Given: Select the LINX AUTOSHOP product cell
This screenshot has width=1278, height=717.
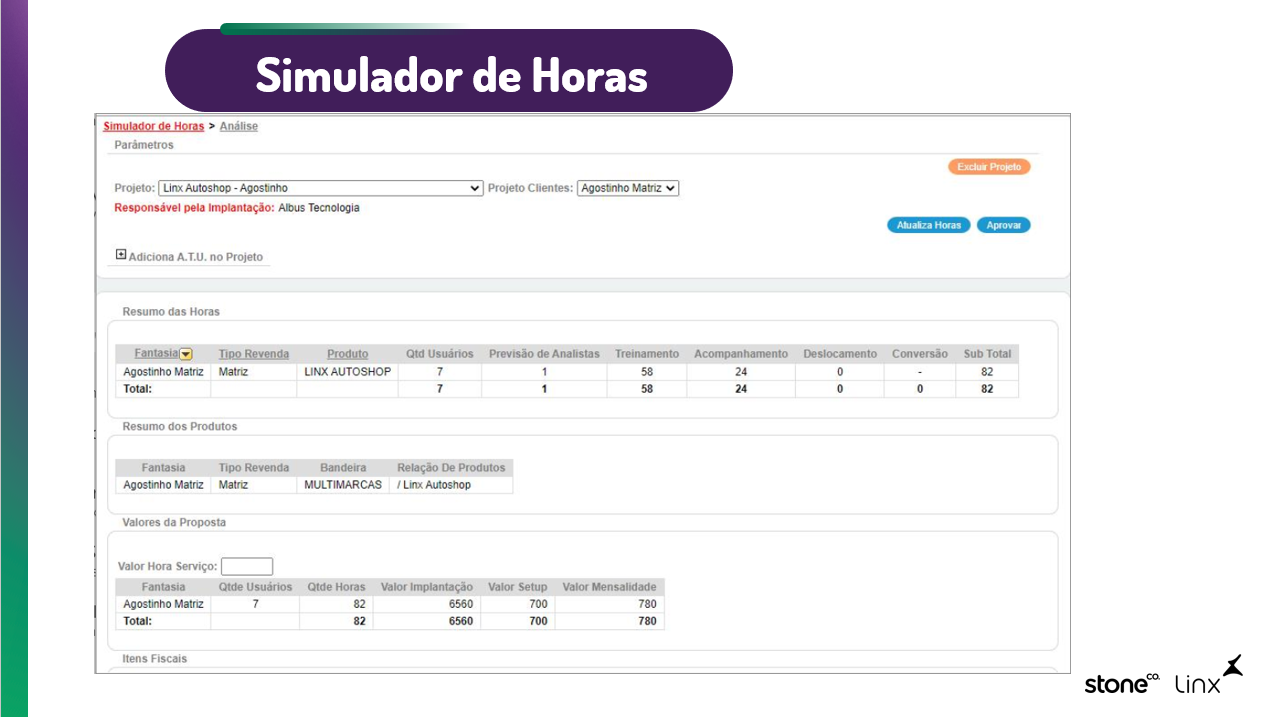Looking at the screenshot, I should [347, 372].
